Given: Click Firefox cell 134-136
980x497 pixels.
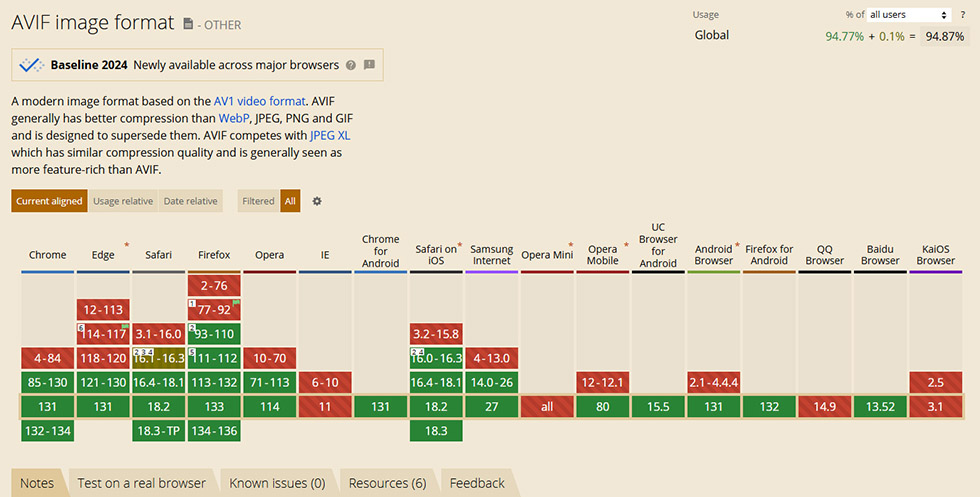Looking at the screenshot, I should click(x=214, y=431).
